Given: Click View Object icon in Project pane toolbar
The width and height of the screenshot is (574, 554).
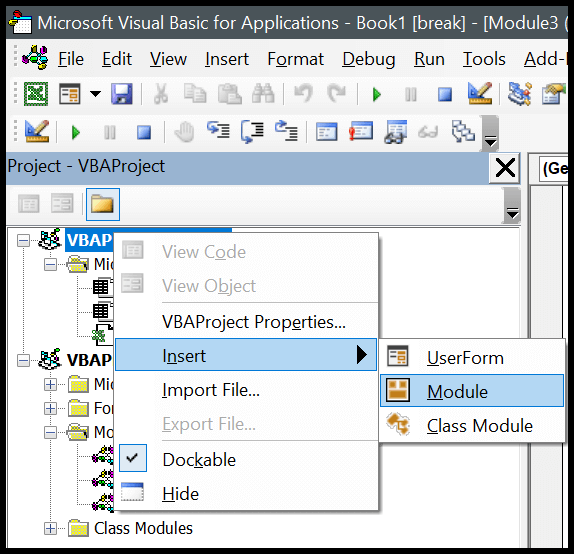Looking at the screenshot, I should tap(62, 203).
